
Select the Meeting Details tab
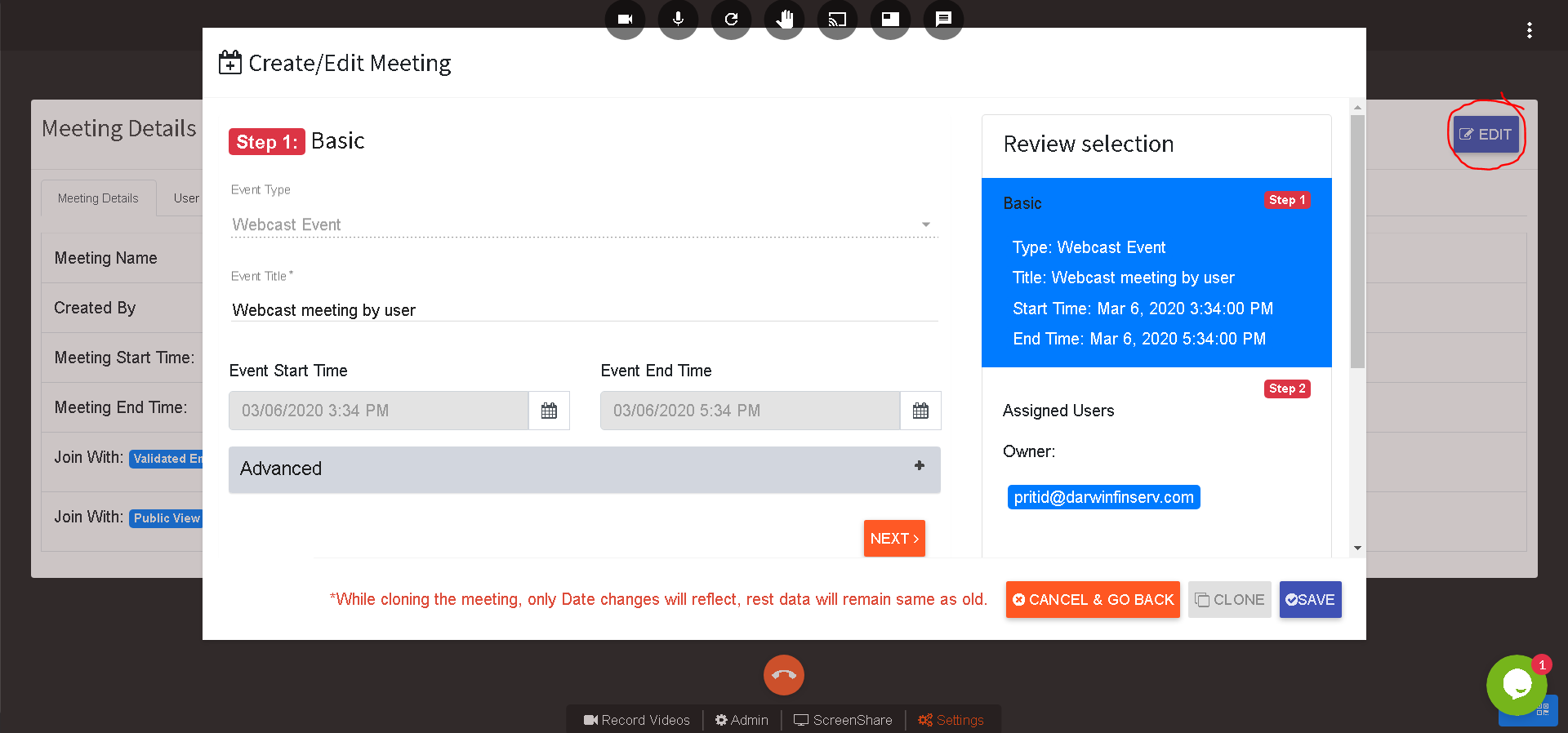click(98, 198)
